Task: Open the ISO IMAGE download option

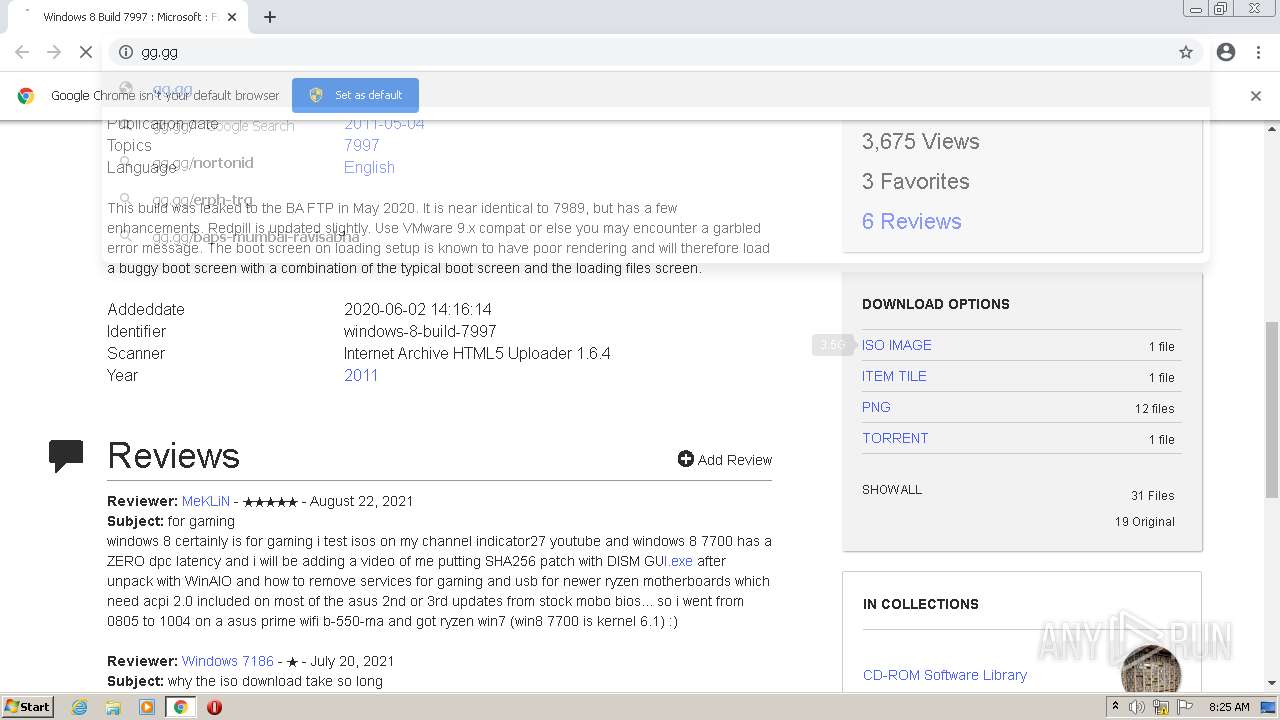Action: point(897,345)
